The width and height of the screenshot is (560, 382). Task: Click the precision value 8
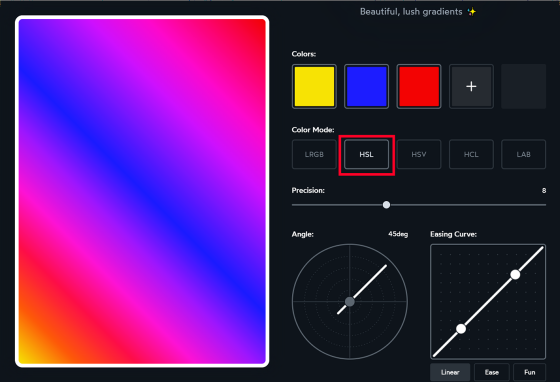(x=544, y=191)
